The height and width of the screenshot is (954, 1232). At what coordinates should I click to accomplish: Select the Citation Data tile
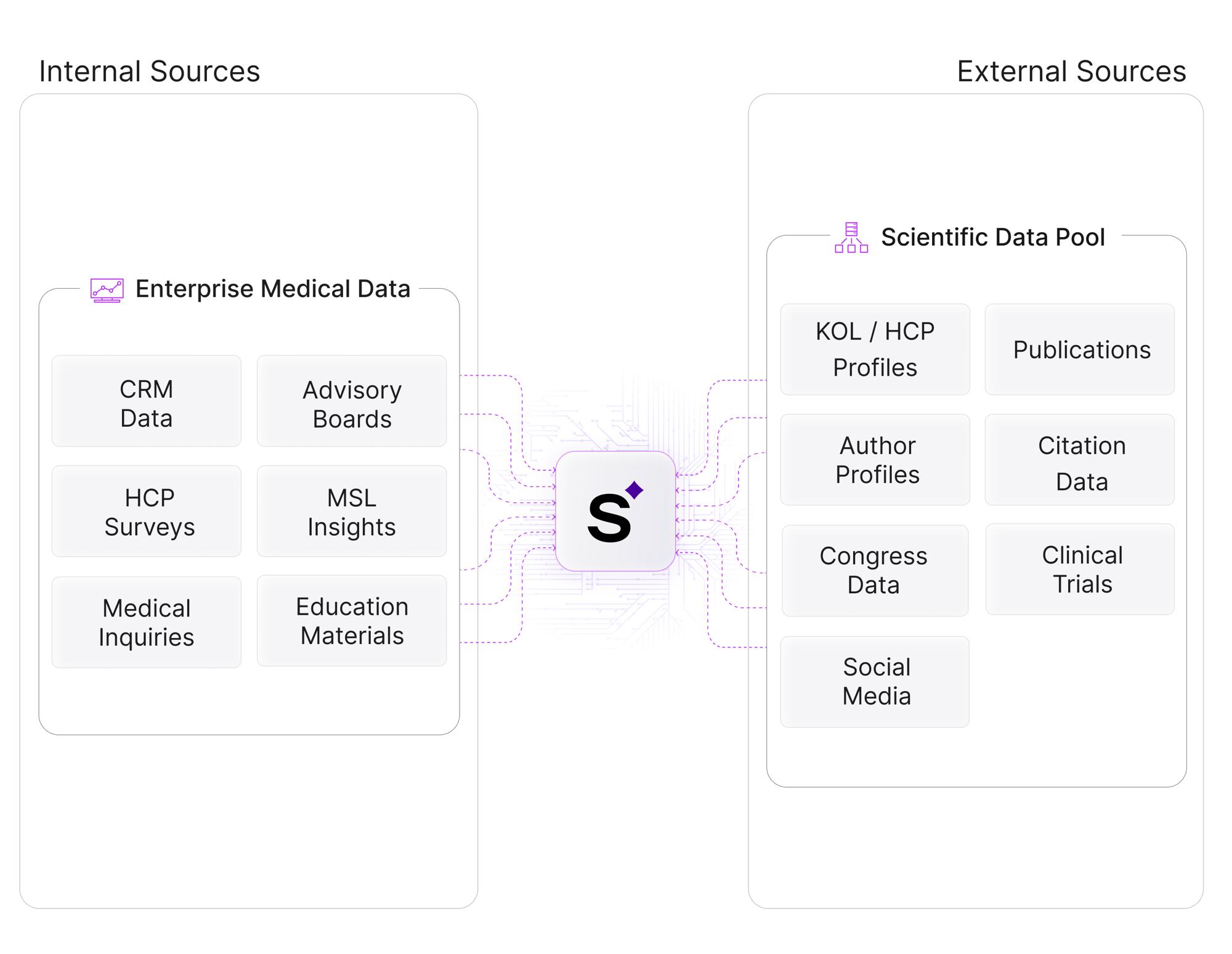tap(1080, 459)
